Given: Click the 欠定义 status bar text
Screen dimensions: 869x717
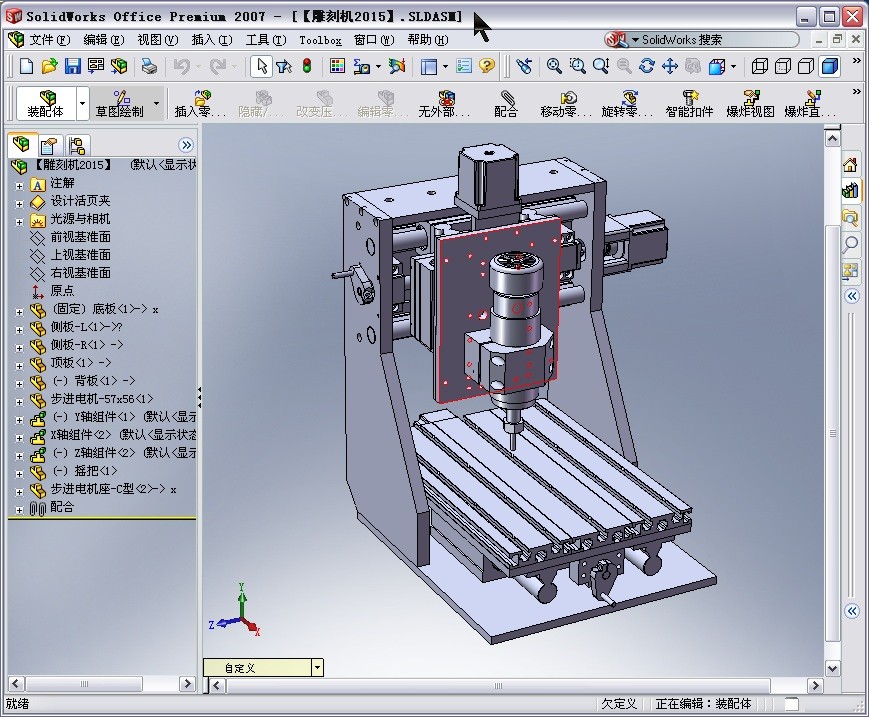Looking at the screenshot, I should 619,704.
